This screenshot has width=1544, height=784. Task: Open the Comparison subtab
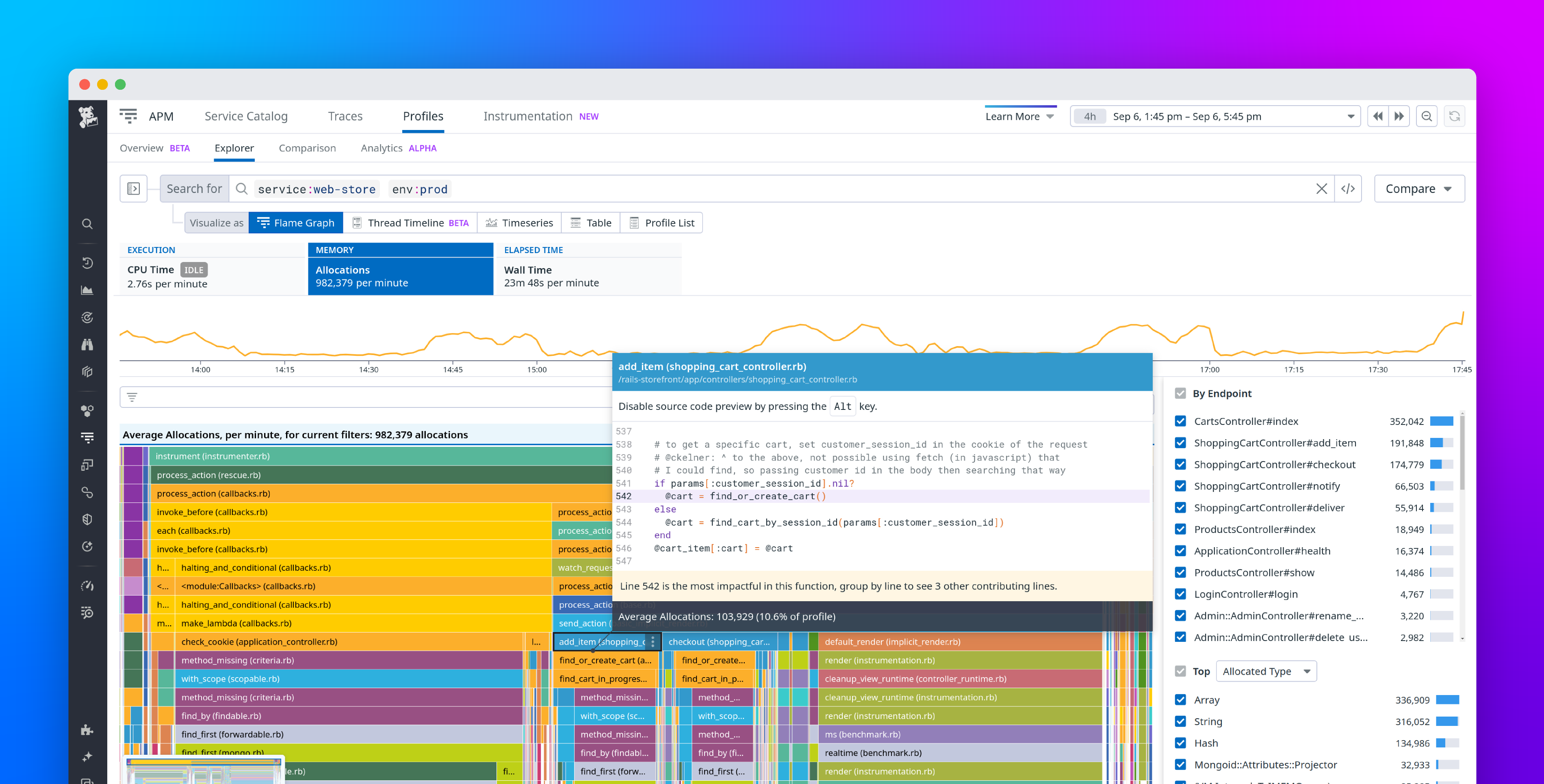307,148
